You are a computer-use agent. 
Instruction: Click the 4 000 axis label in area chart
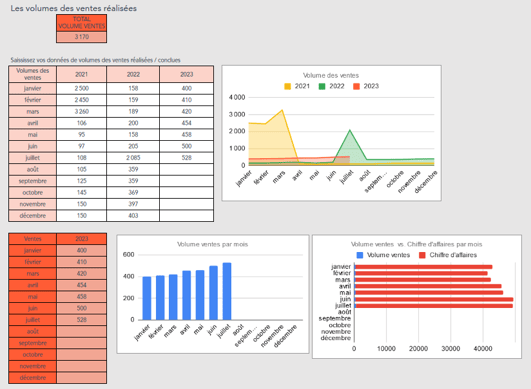(237, 98)
